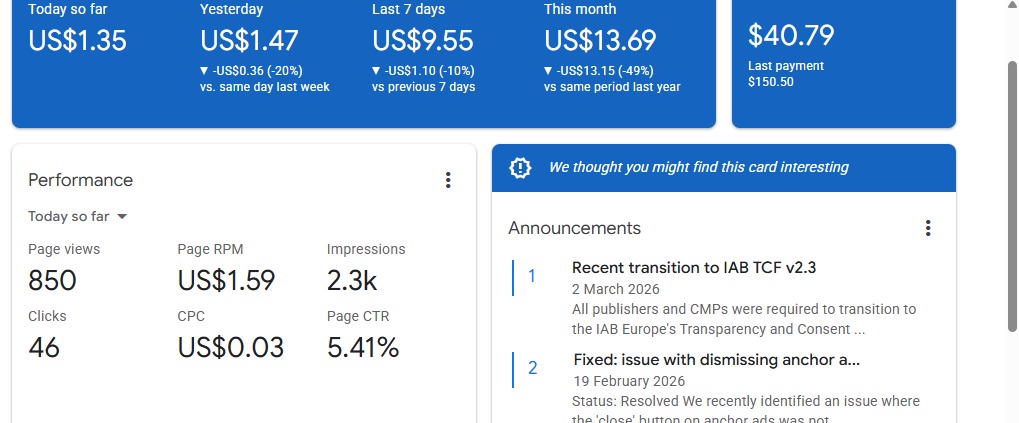Click the down-triangle indicator under Last 7 days
This screenshot has height=423, width=1019.
[x=377, y=71]
